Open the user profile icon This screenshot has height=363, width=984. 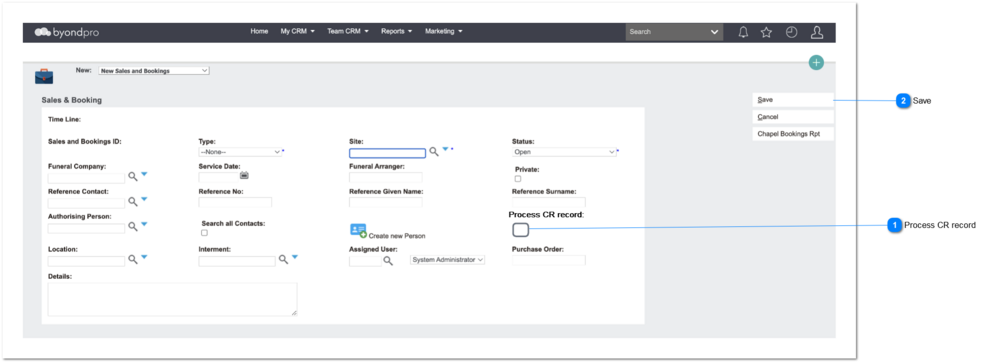pyautogui.click(x=816, y=32)
